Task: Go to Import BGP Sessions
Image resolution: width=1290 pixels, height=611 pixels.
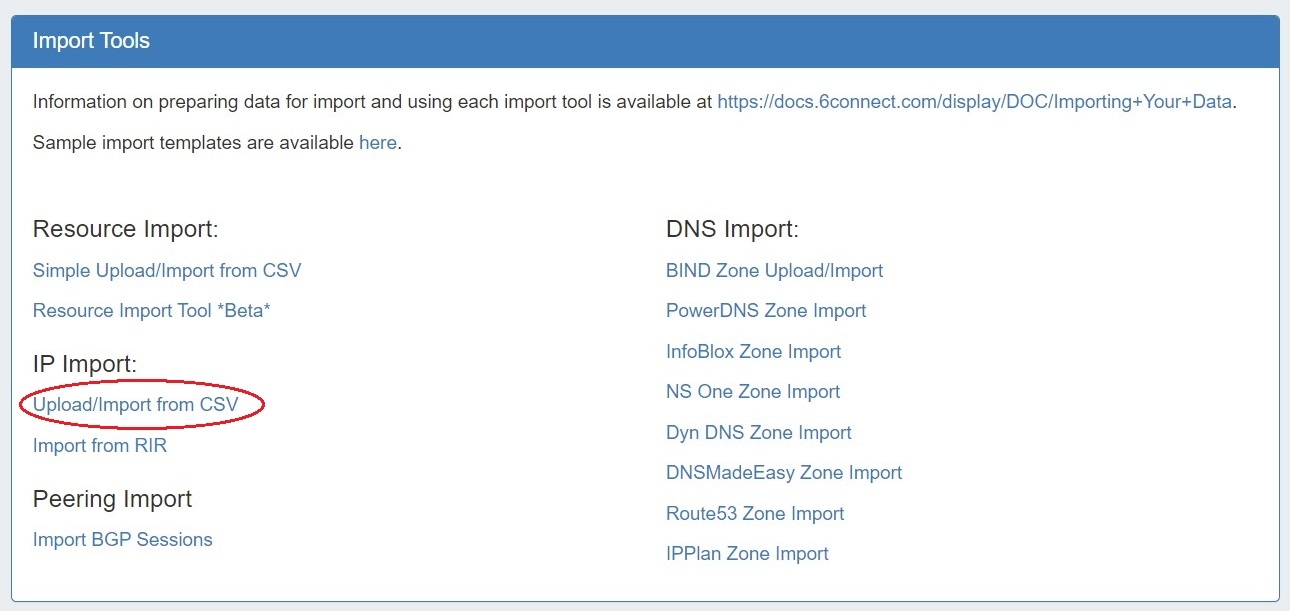Action: pyautogui.click(x=123, y=539)
